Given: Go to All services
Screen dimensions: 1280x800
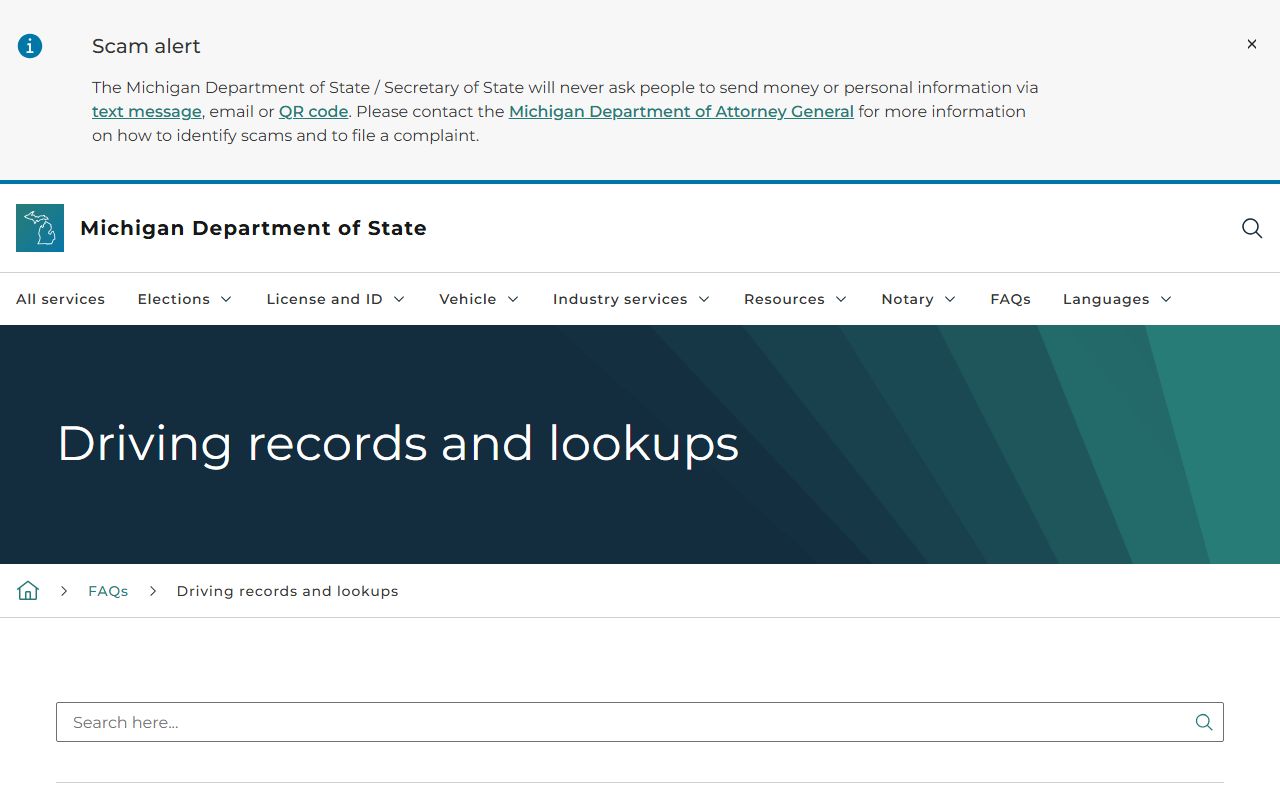Looking at the screenshot, I should point(60,299).
